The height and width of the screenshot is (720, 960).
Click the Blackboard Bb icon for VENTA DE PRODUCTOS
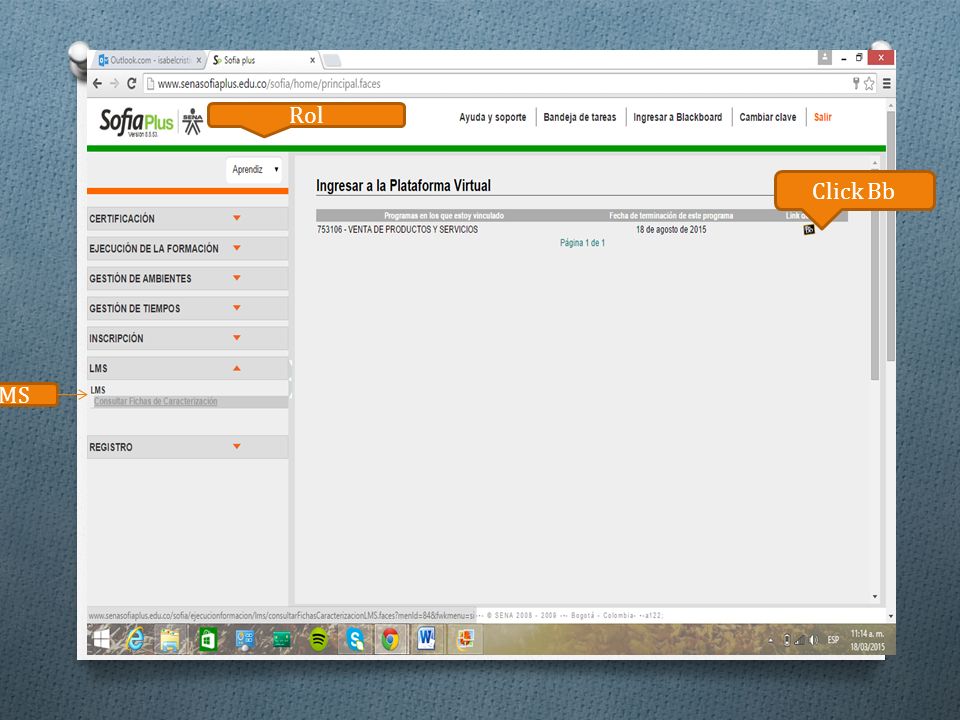pyautogui.click(x=809, y=230)
